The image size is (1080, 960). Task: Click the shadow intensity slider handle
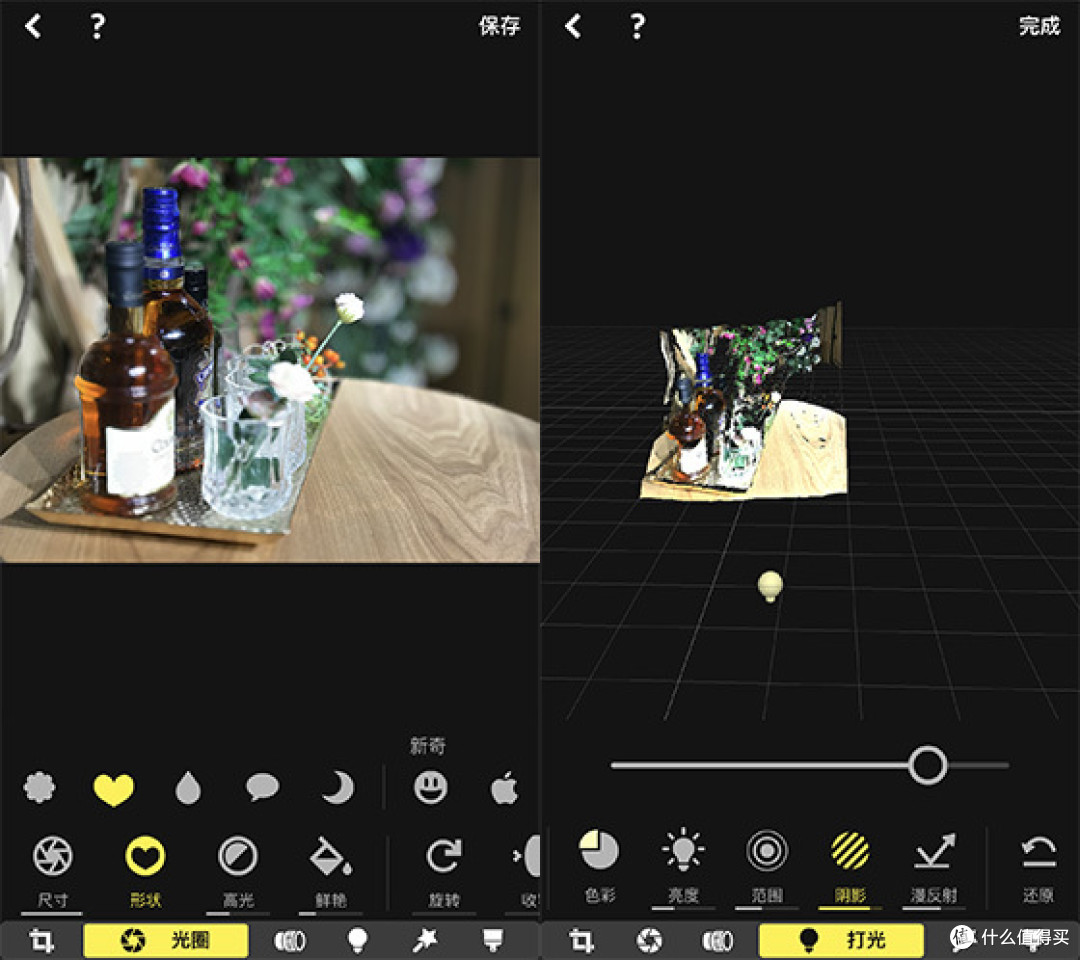(x=927, y=765)
